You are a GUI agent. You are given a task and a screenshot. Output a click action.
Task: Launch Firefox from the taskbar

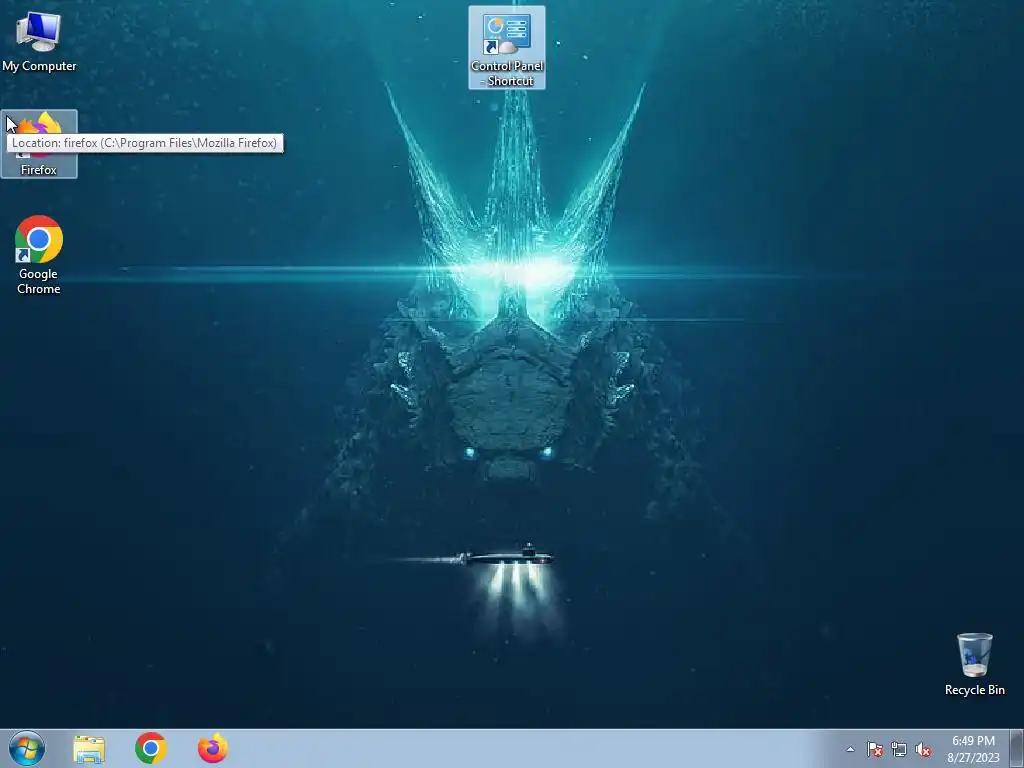click(x=212, y=748)
